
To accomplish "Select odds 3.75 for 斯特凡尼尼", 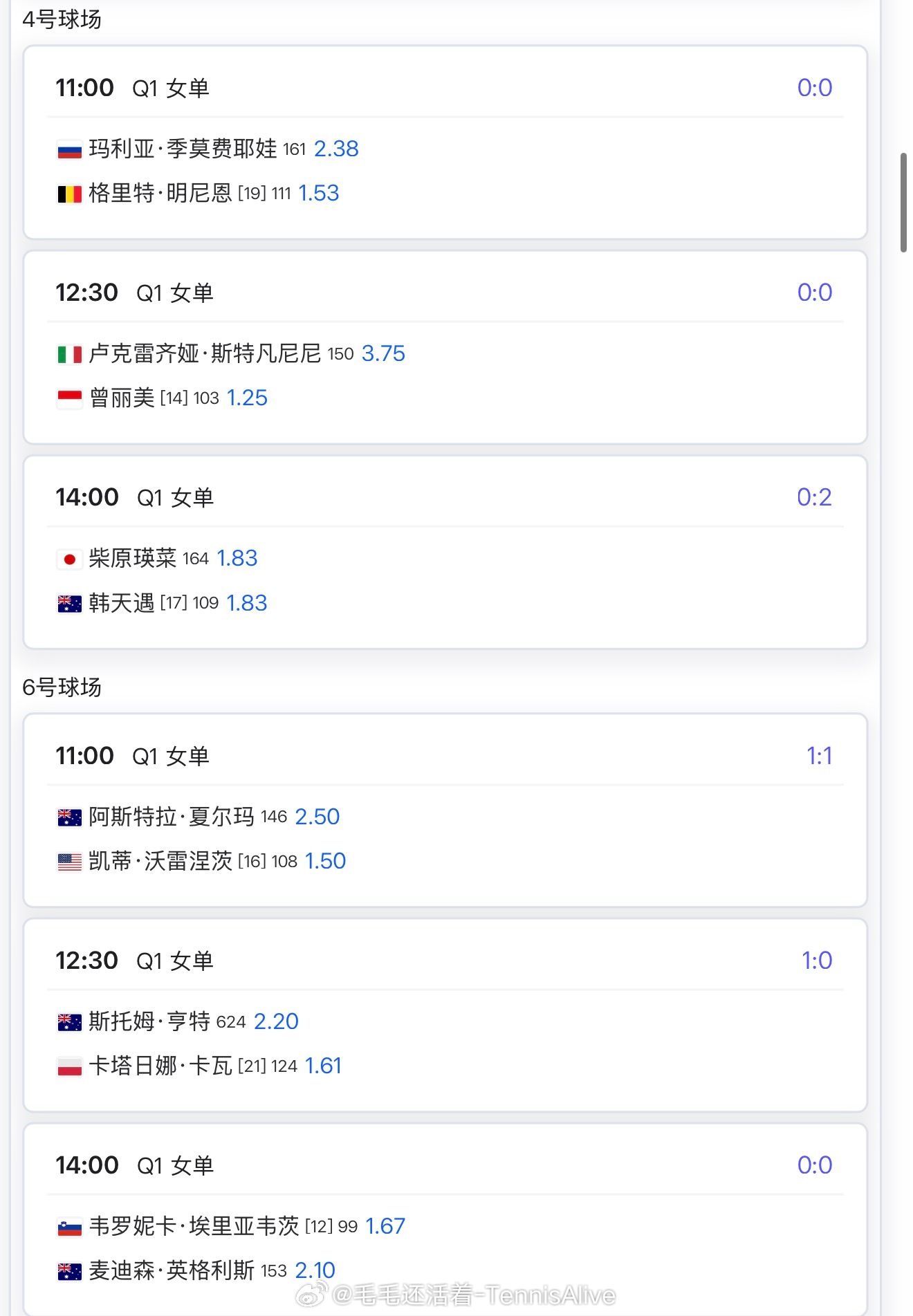I will point(383,353).
